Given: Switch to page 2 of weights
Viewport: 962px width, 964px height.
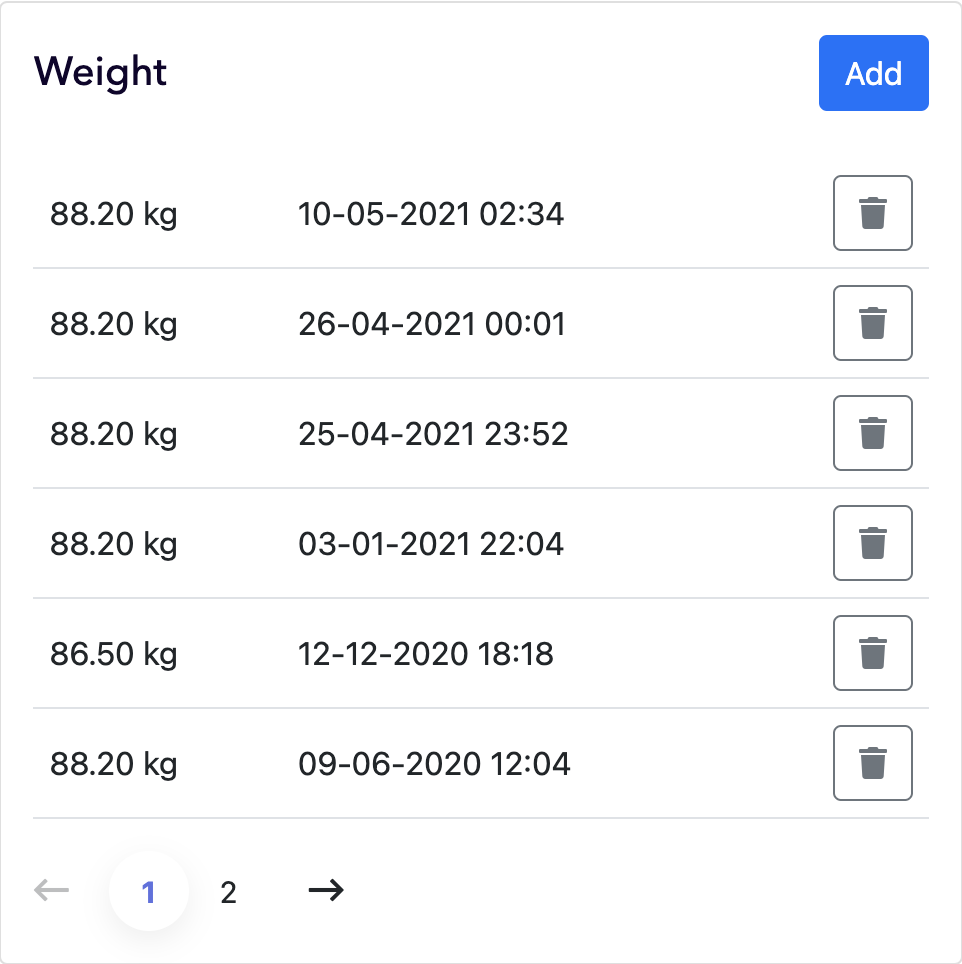Looking at the screenshot, I should click(x=228, y=892).
